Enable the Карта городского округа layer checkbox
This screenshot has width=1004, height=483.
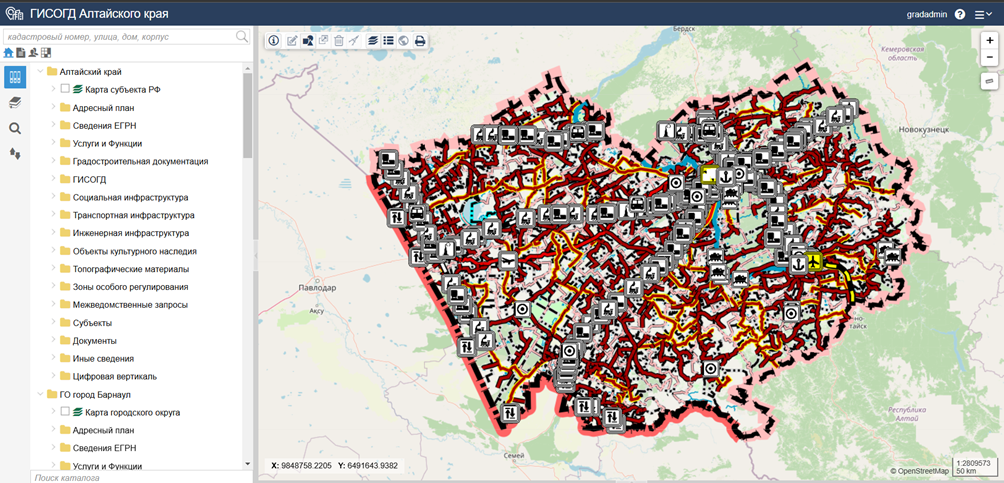(65, 413)
